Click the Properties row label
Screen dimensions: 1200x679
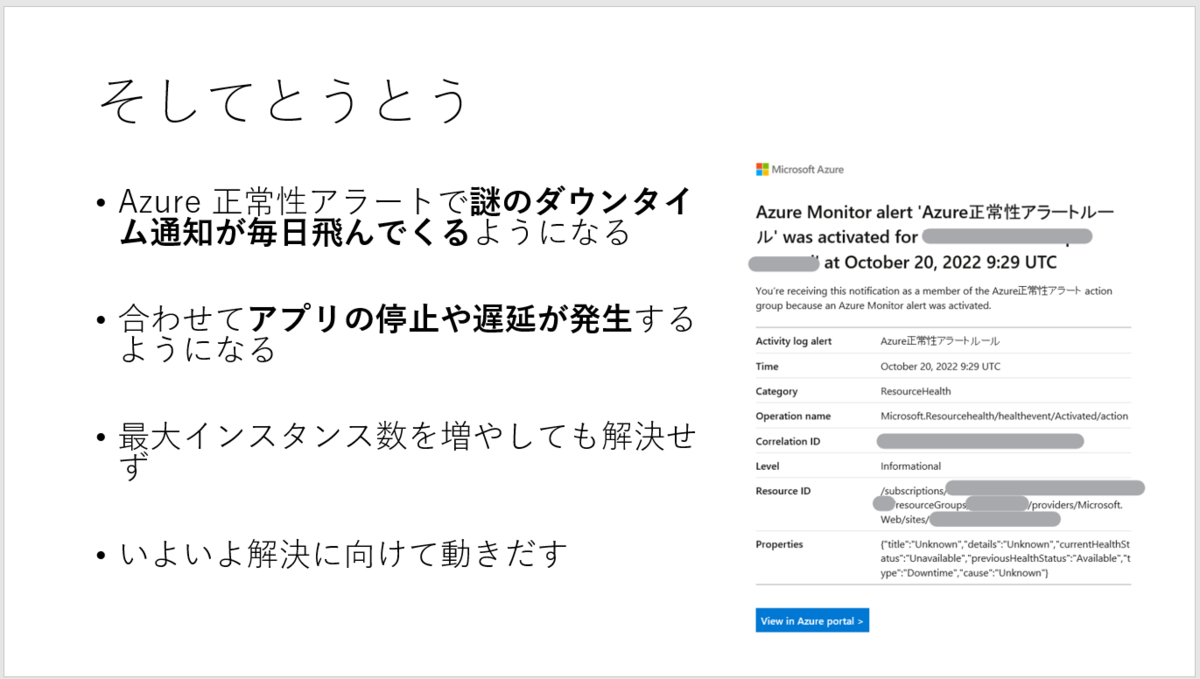[x=779, y=544]
